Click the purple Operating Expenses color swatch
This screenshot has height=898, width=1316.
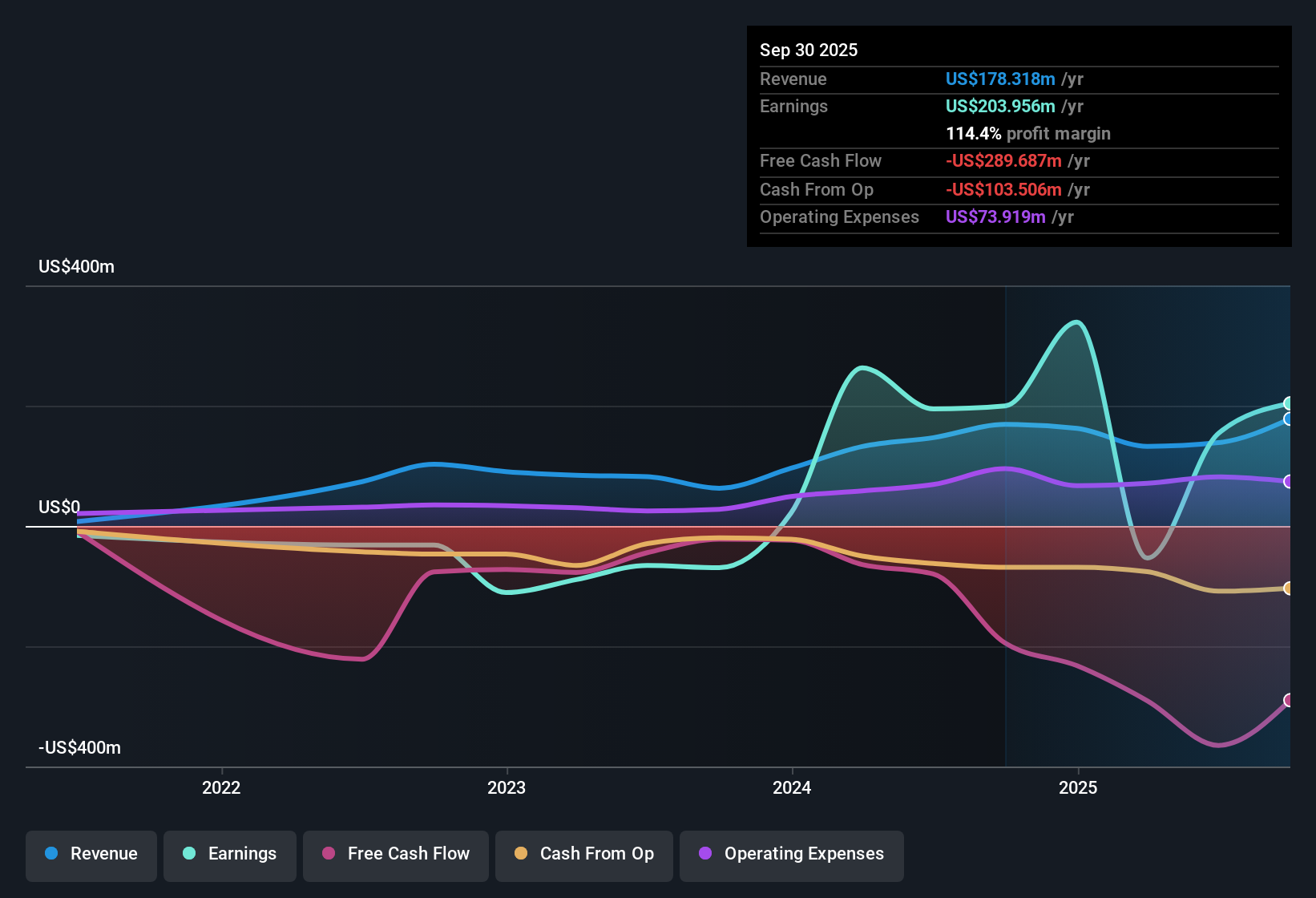(704, 854)
